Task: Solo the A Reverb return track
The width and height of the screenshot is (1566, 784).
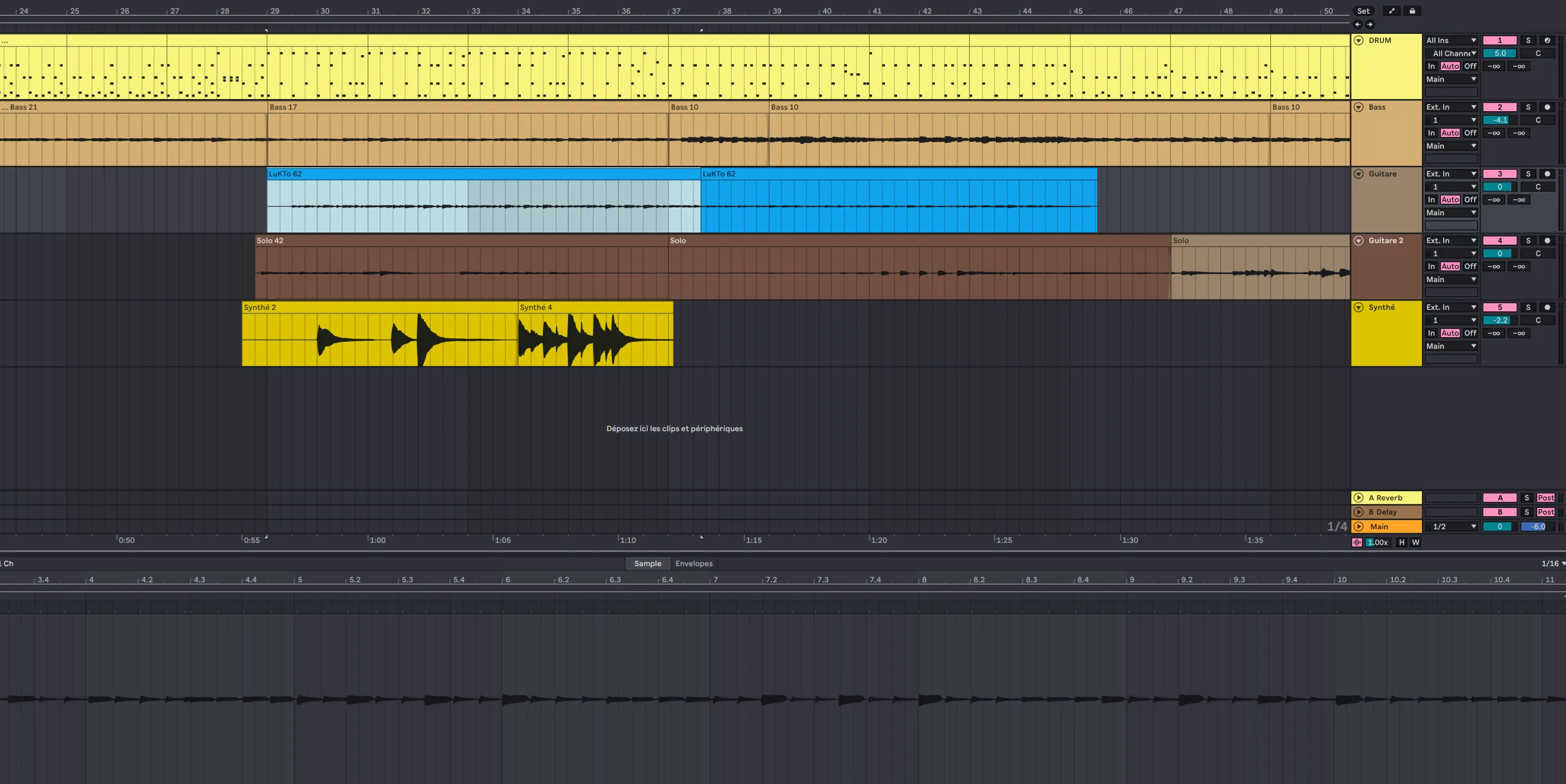Action: point(1527,498)
